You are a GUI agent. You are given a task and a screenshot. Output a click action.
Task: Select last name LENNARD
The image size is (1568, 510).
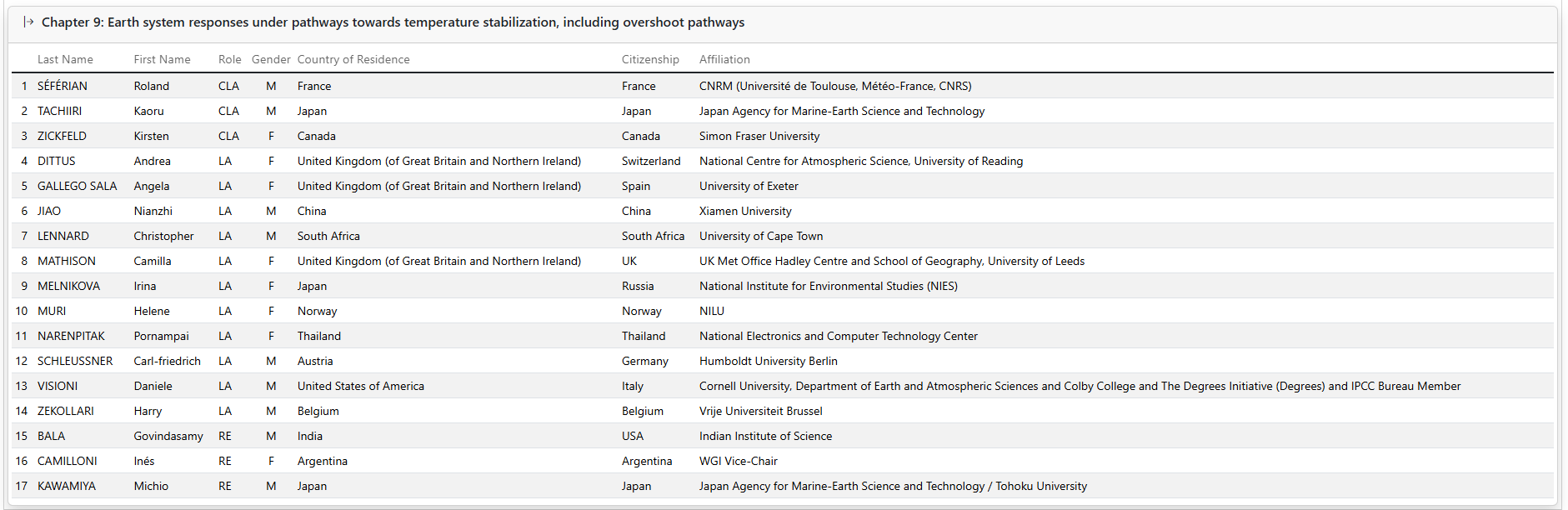pyautogui.click(x=63, y=236)
